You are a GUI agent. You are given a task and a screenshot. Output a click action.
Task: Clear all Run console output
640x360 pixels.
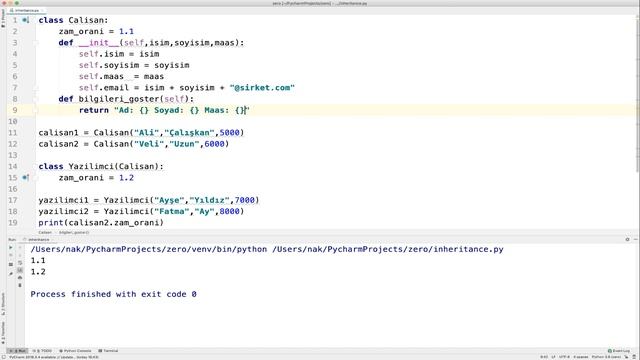[20, 285]
